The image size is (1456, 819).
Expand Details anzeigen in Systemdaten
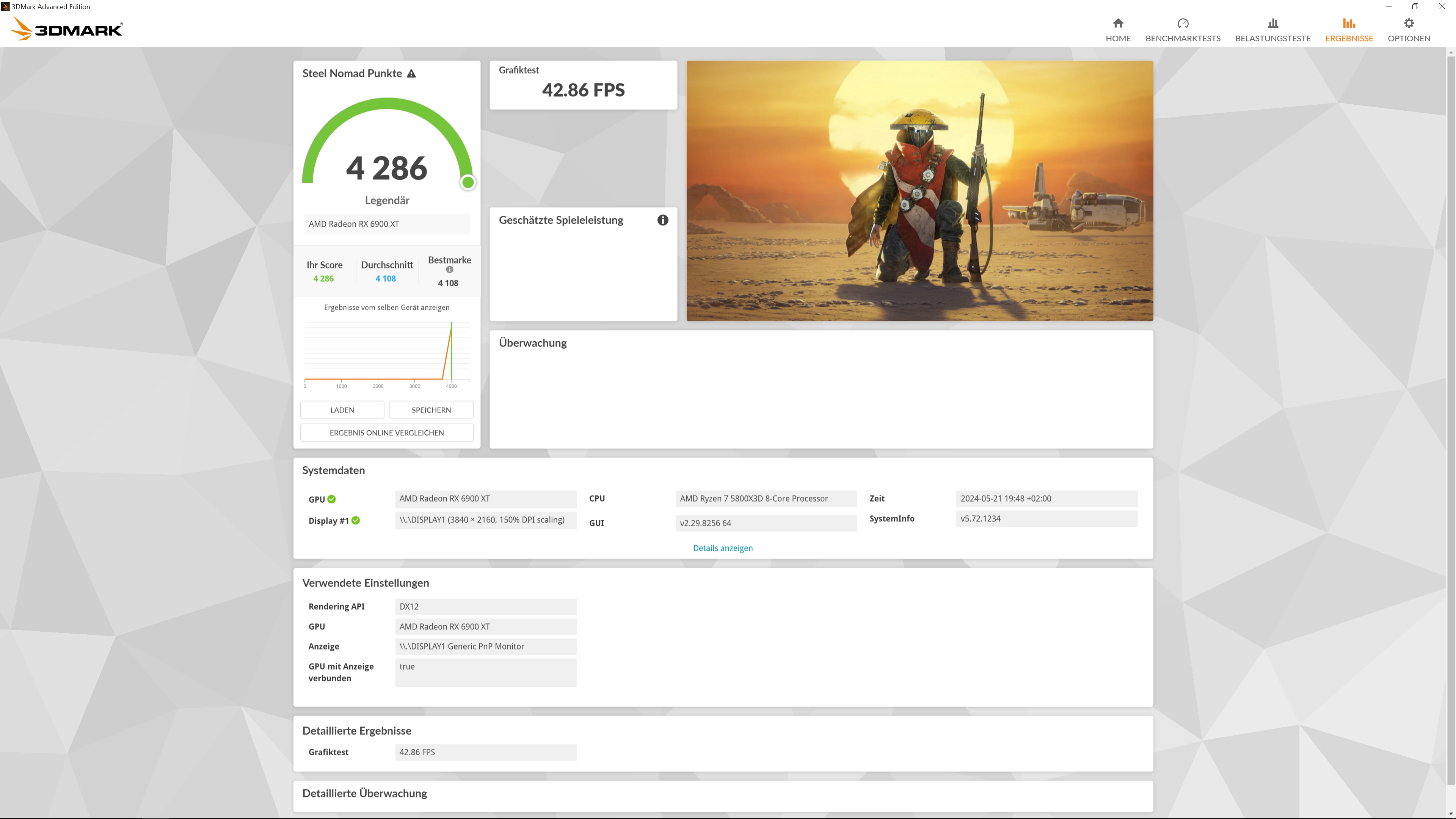[x=722, y=548]
